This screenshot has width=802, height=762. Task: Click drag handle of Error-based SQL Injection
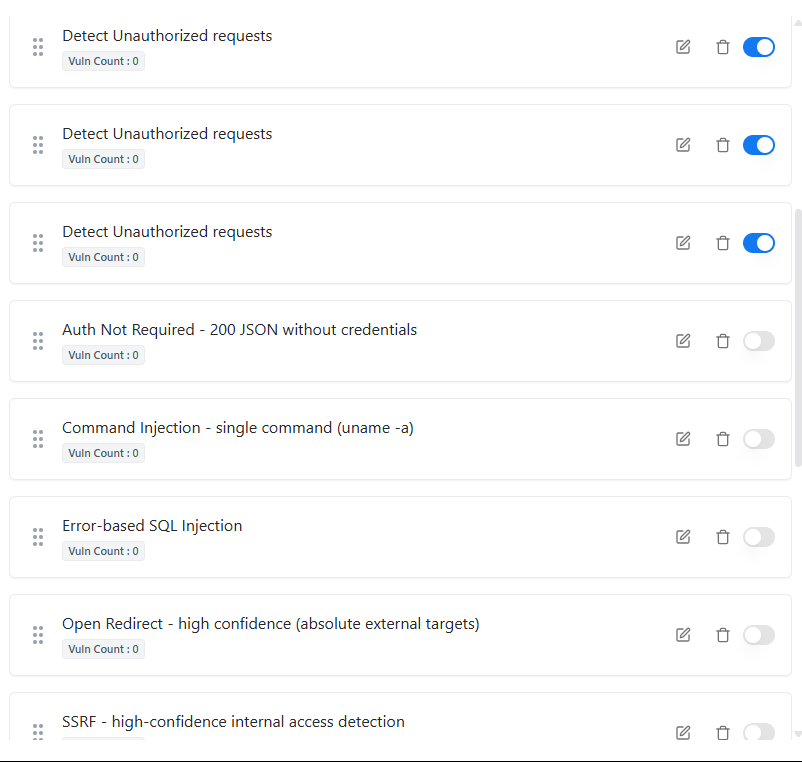point(38,537)
